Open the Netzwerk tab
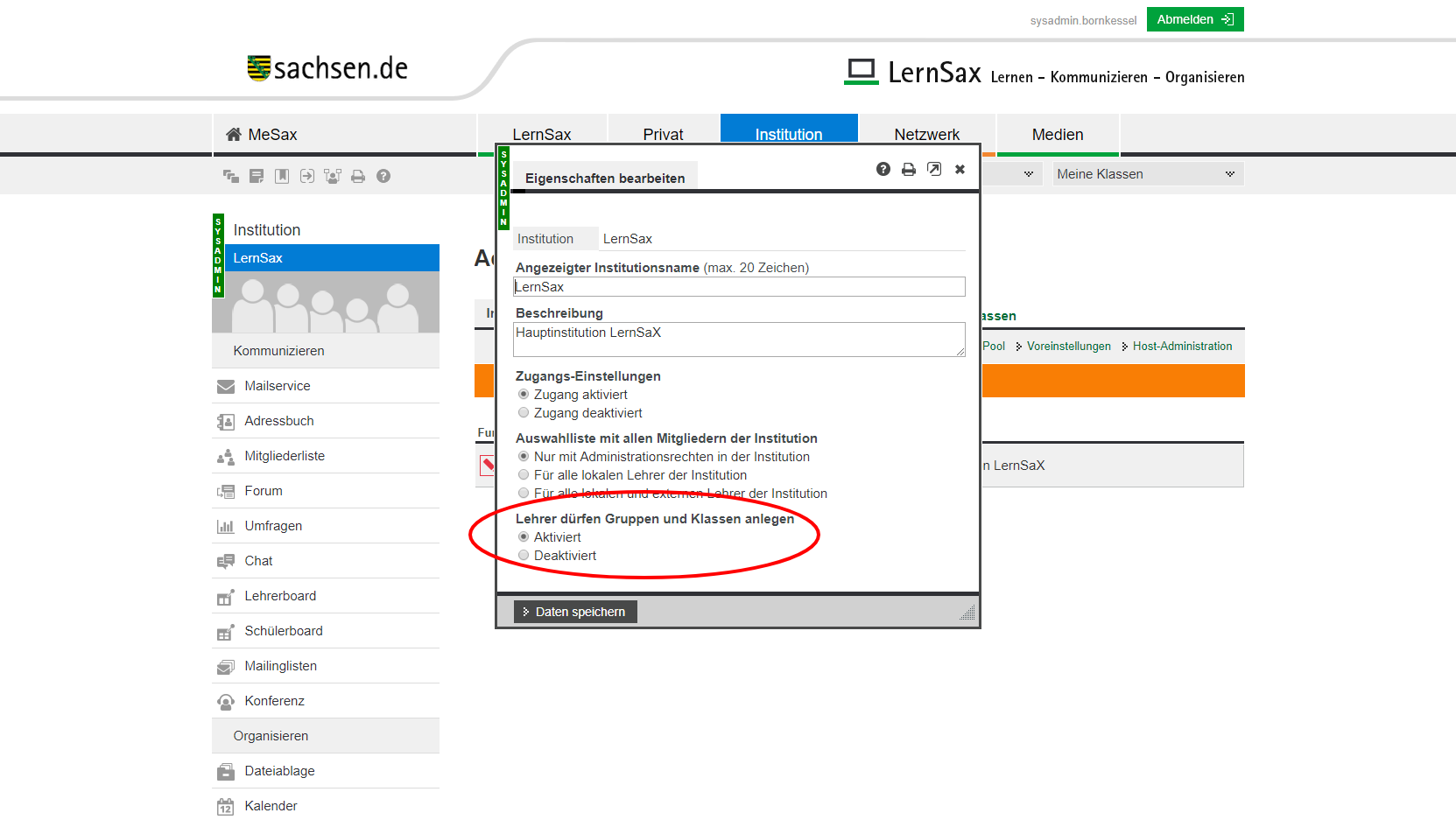 coord(926,135)
